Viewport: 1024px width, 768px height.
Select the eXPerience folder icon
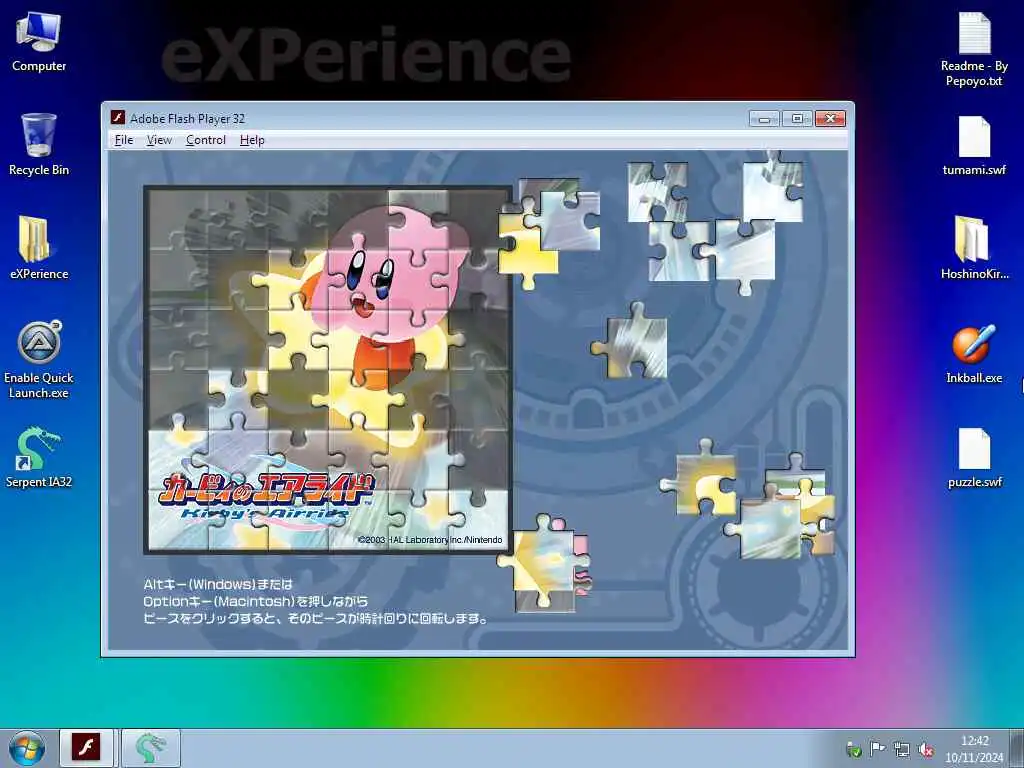(x=39, y=248)
